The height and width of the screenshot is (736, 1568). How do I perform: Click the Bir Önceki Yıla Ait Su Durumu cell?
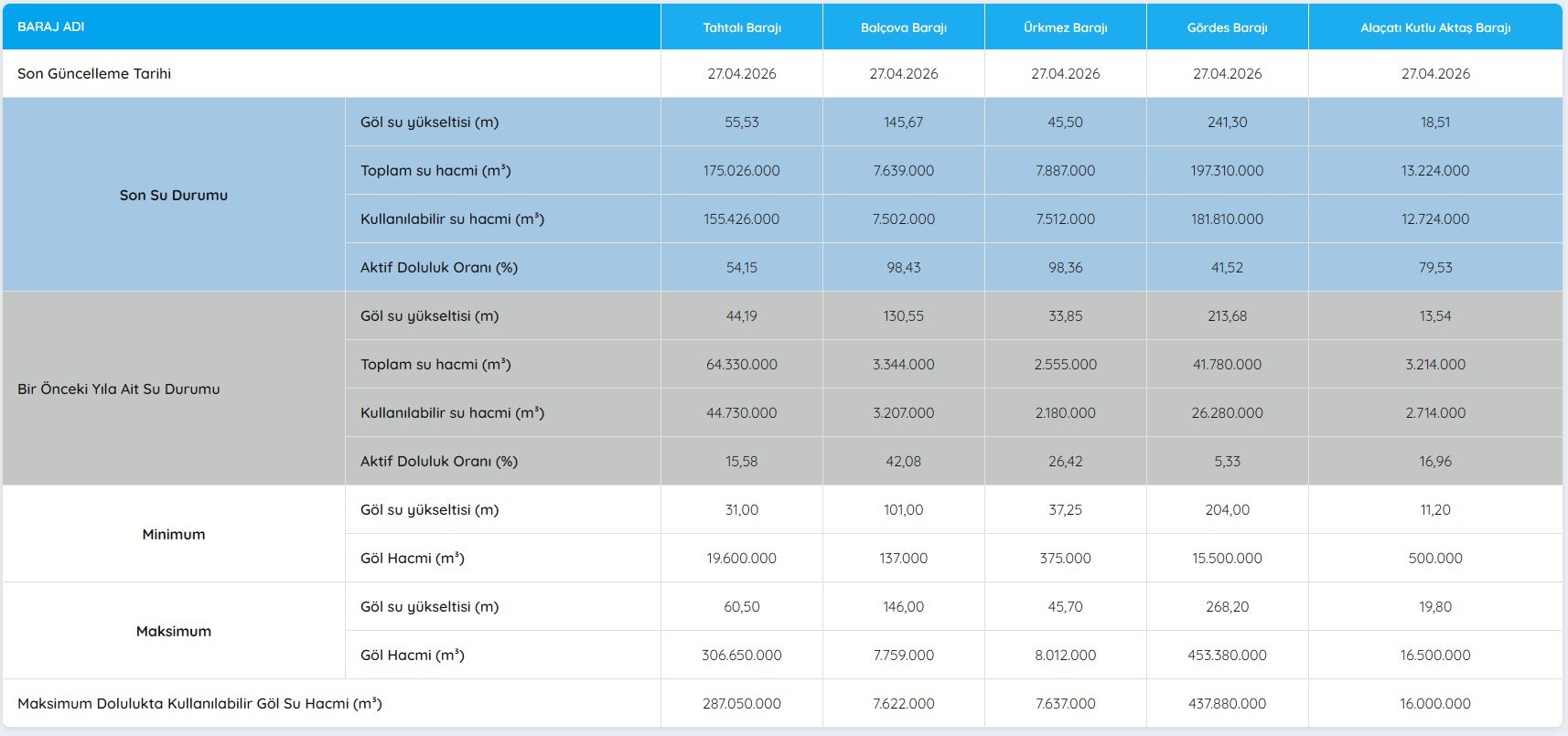point(119,389)
